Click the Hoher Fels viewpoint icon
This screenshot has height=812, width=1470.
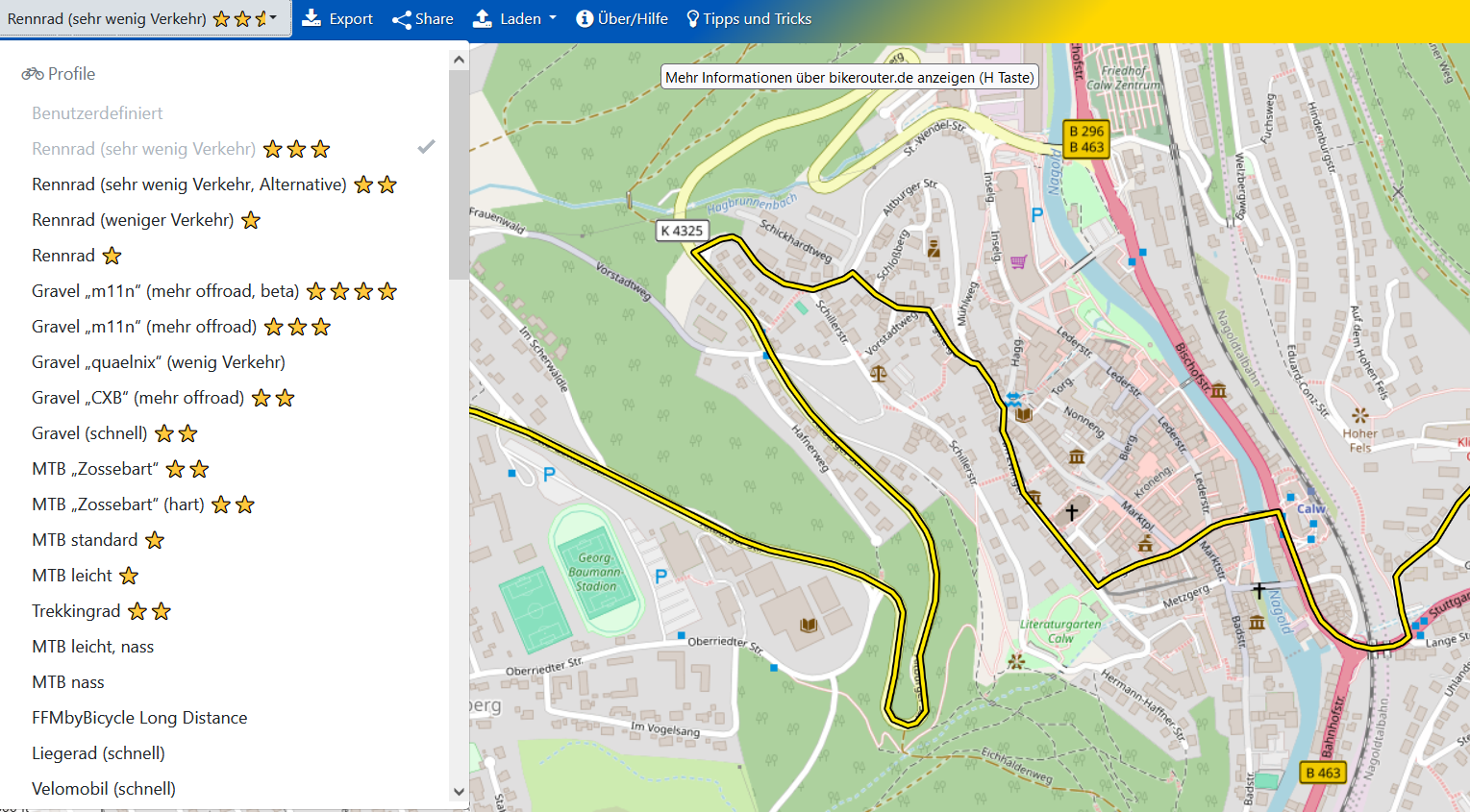[x=1359, y=416]
